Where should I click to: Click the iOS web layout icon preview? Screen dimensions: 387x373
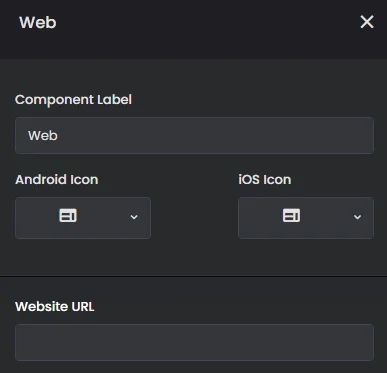[291, 216]
